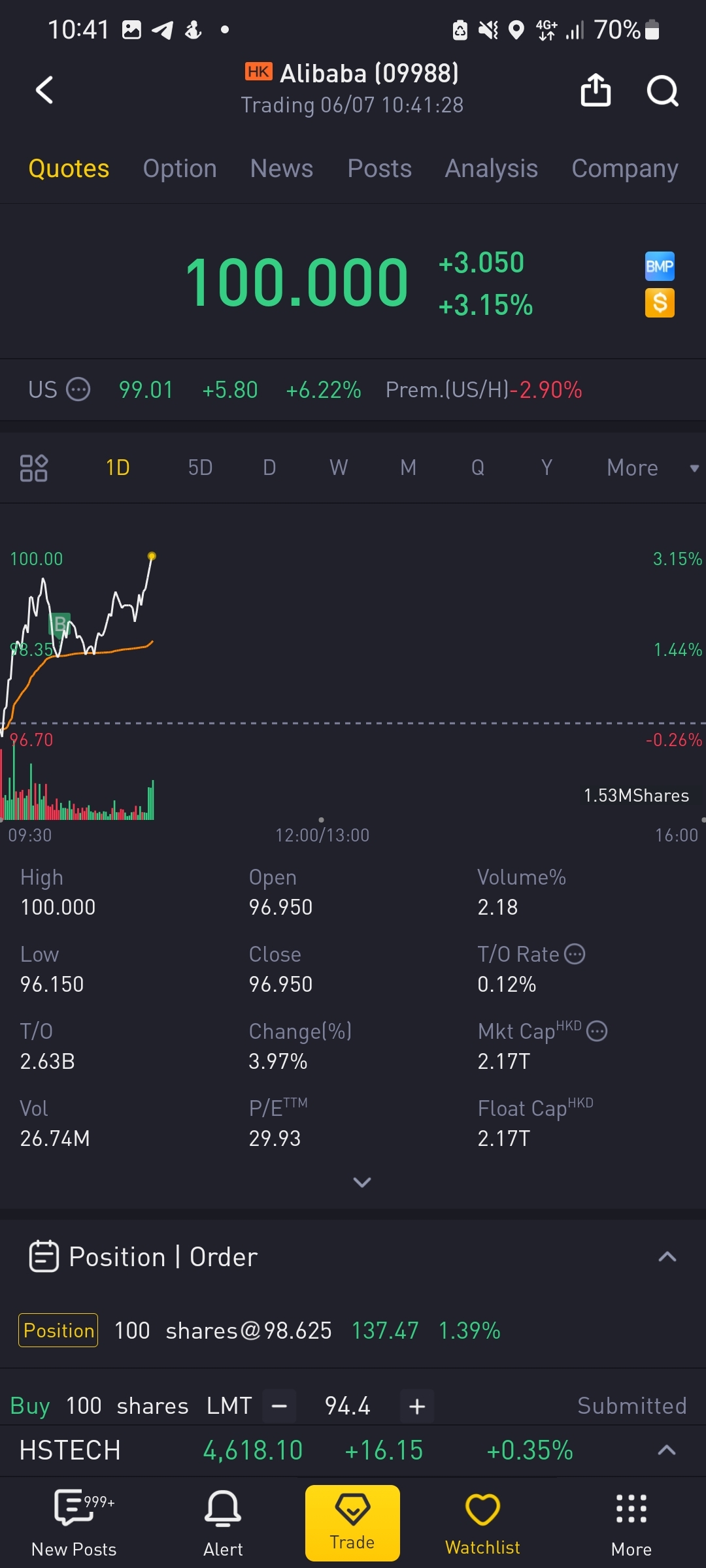Open the Company tab
The width and height of the screenshot is (706, 1568).
(625, 169)
